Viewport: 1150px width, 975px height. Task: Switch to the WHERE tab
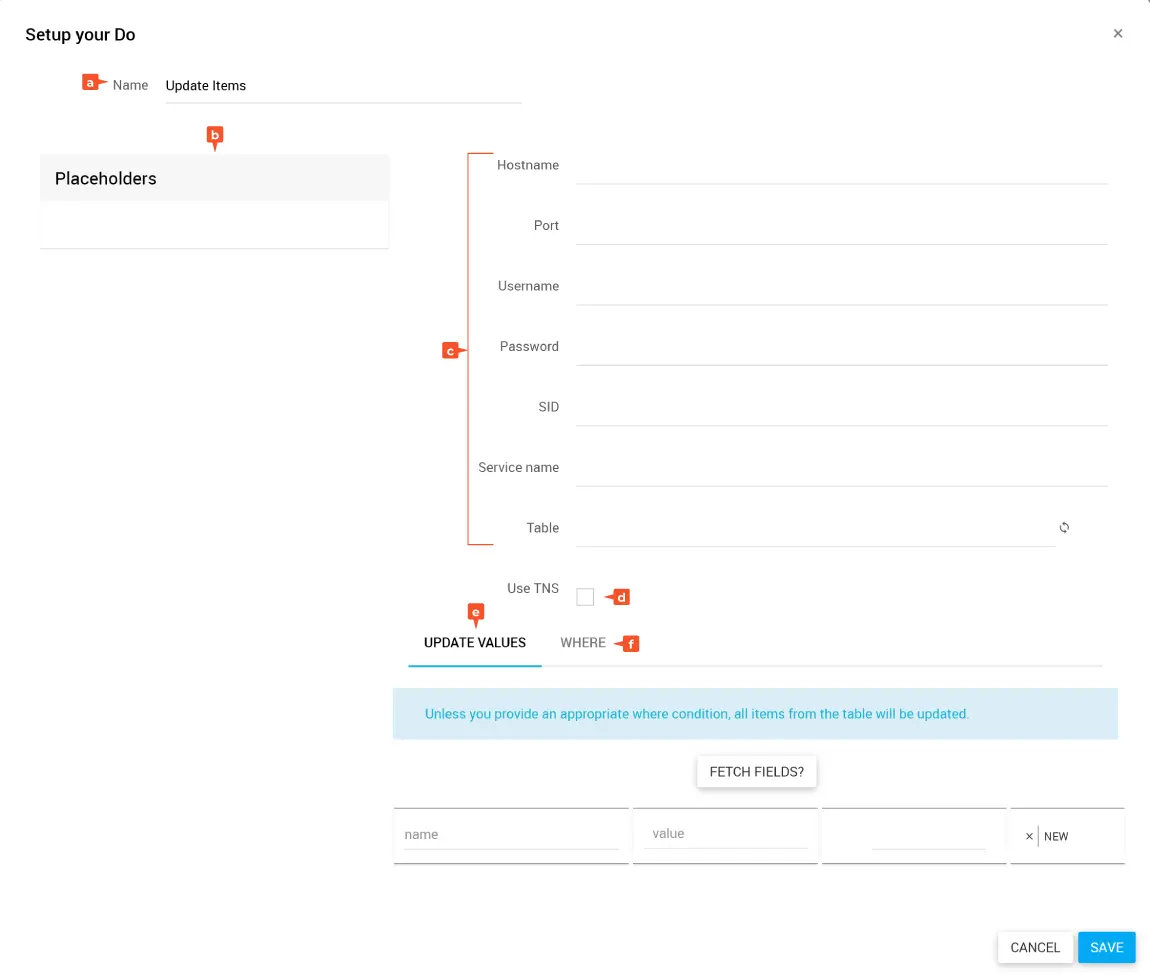click(583, 643)
